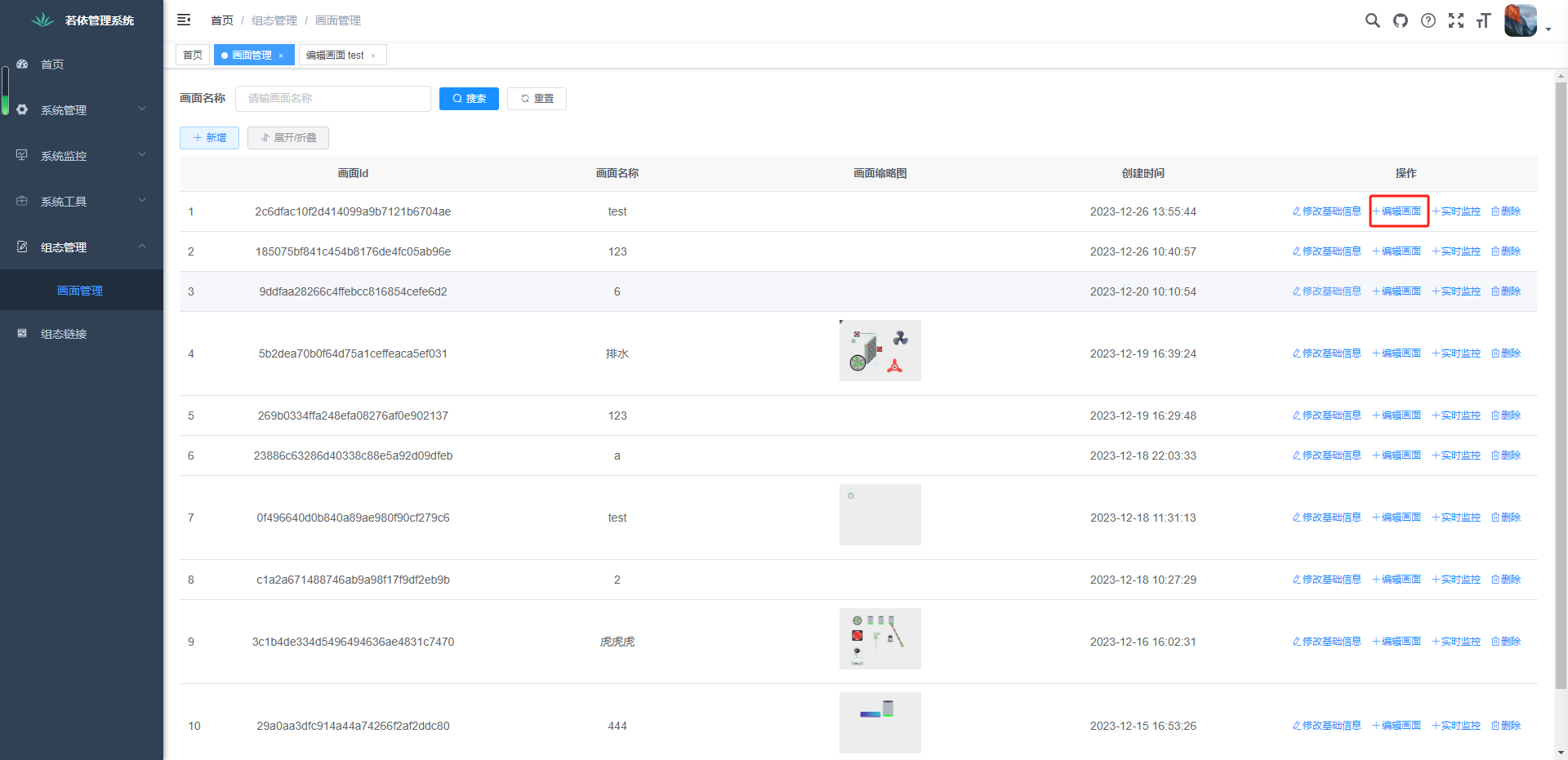This screenshot has height=760, width=1568.
Task: Toggle the sidebar hamburger icon
Action: [x=184, y=20]
